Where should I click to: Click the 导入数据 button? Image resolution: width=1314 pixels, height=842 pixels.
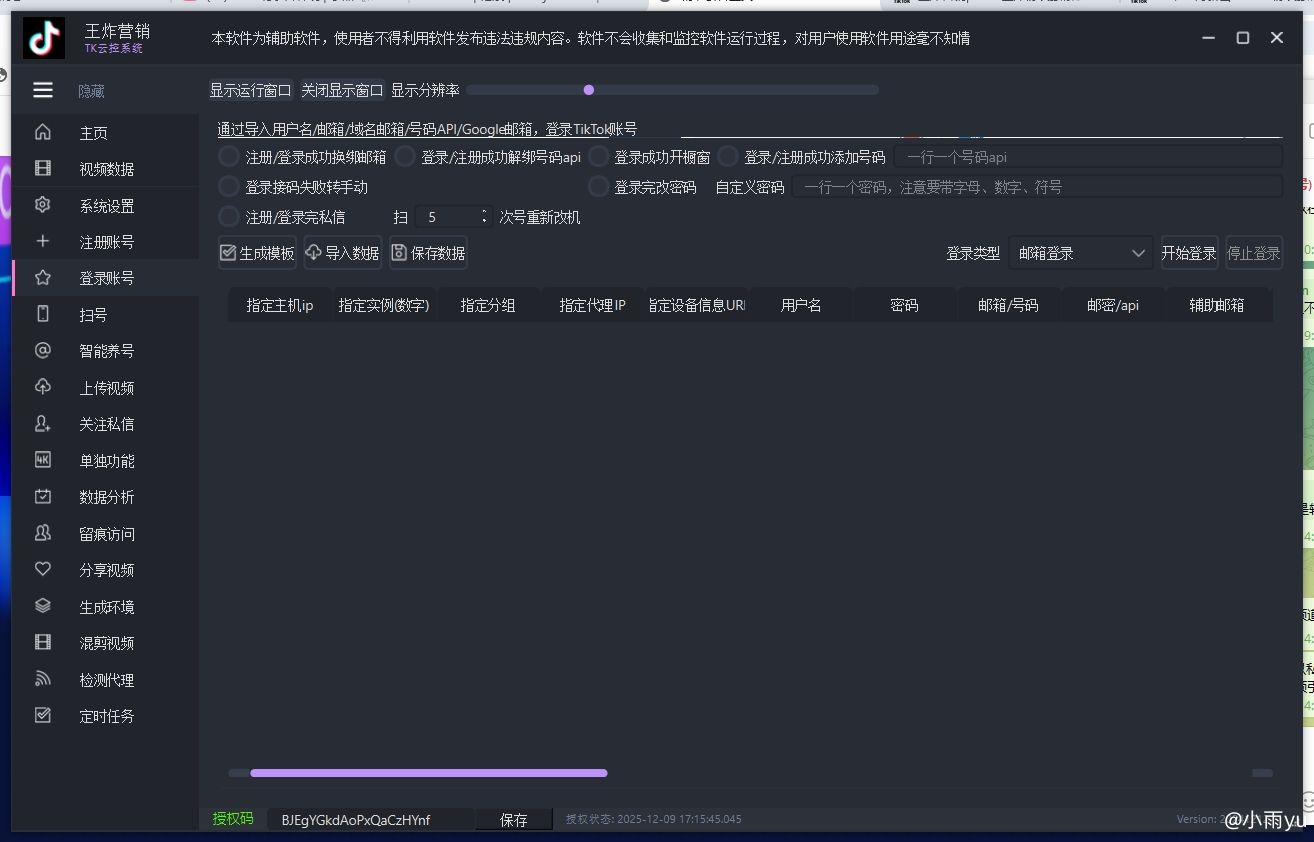coord(342,253)
